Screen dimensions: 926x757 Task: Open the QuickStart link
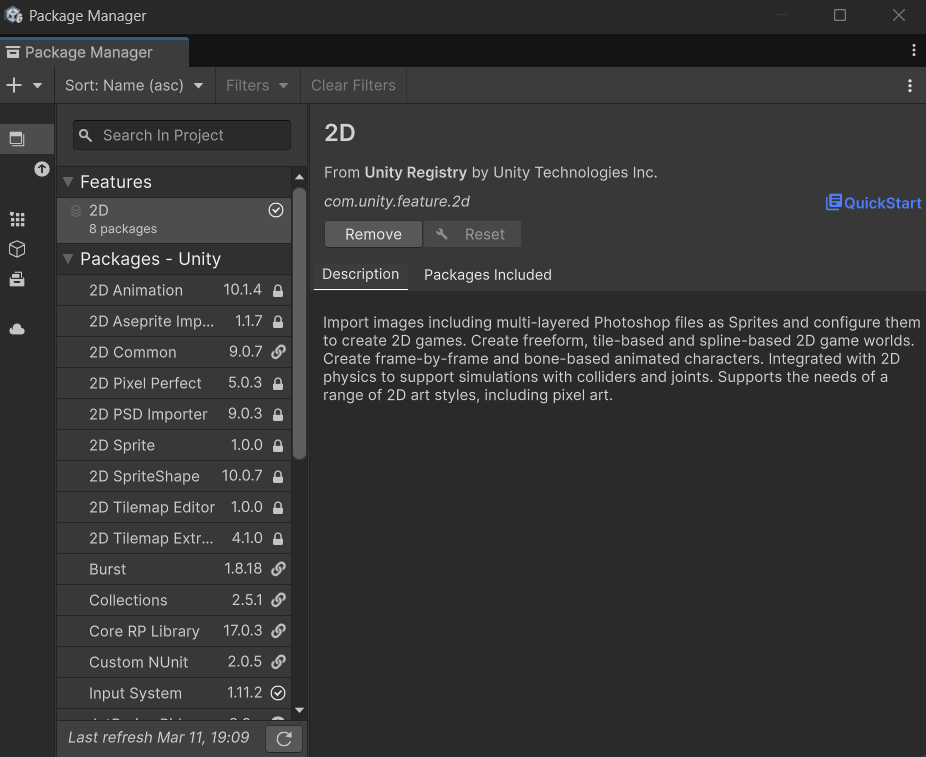tap(873, 203)
